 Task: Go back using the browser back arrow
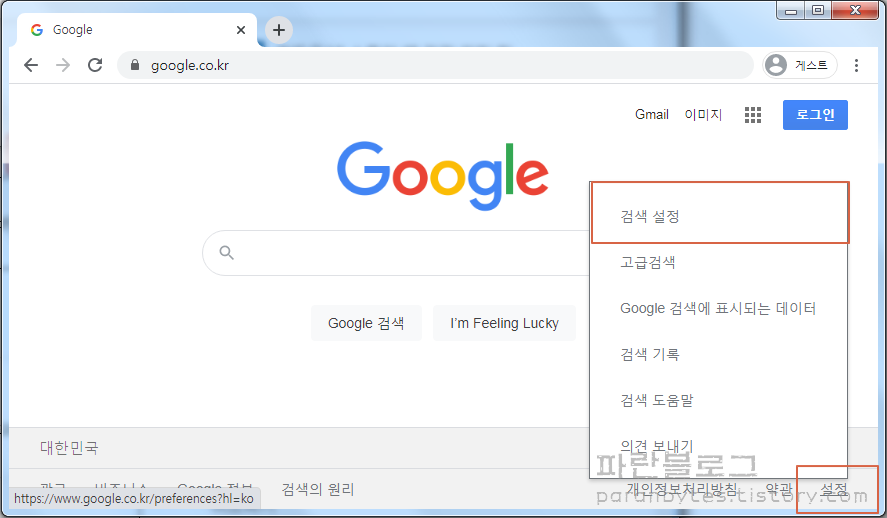tap(31, 66)
